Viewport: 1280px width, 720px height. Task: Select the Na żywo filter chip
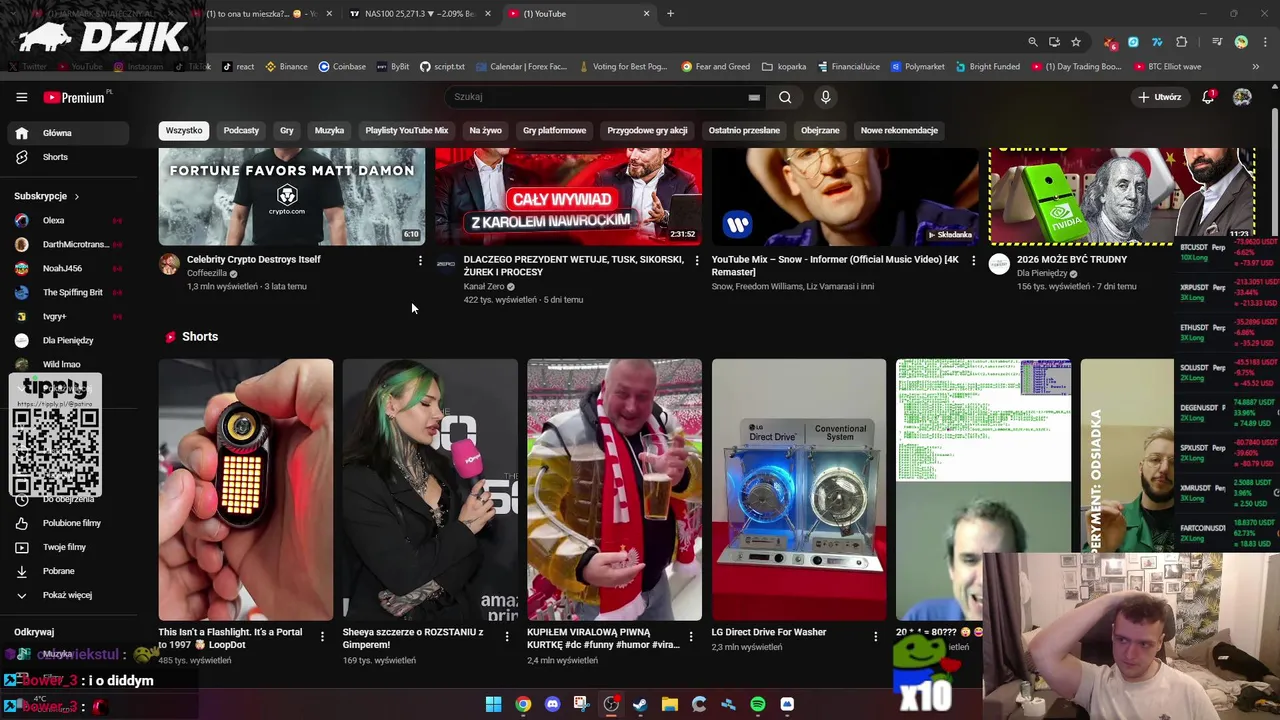pos(485,130)
